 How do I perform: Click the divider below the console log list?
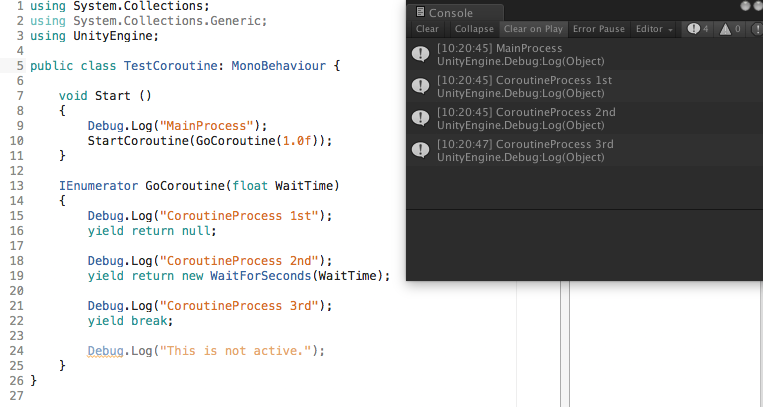pos(585,210)
